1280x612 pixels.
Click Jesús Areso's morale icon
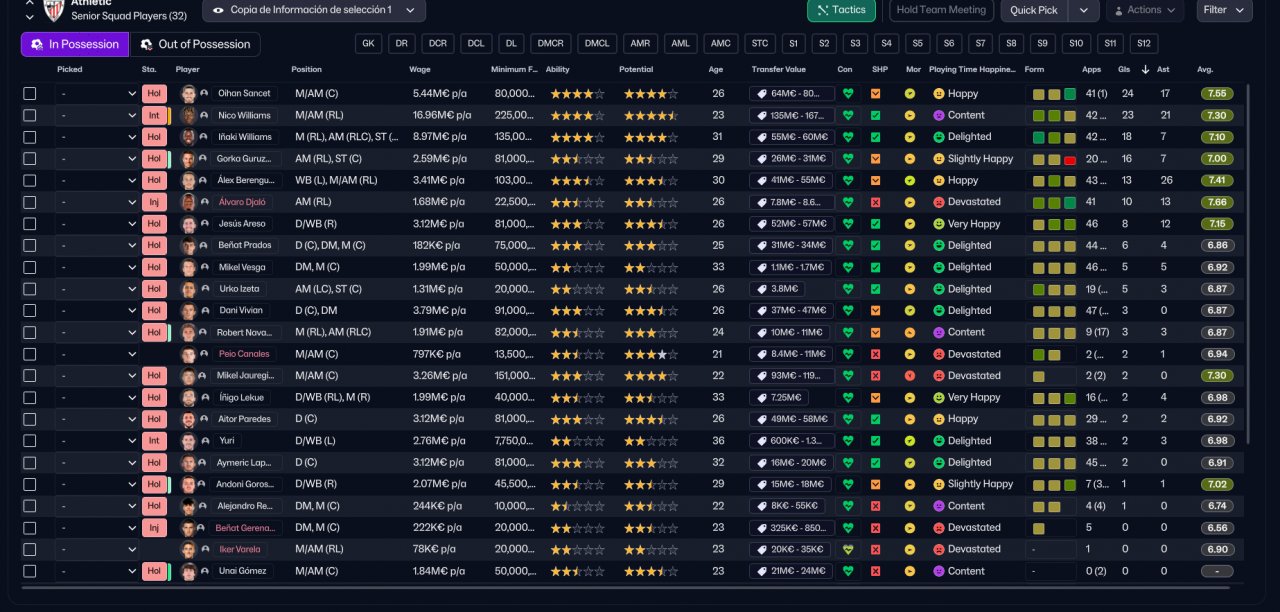point(910,224)
